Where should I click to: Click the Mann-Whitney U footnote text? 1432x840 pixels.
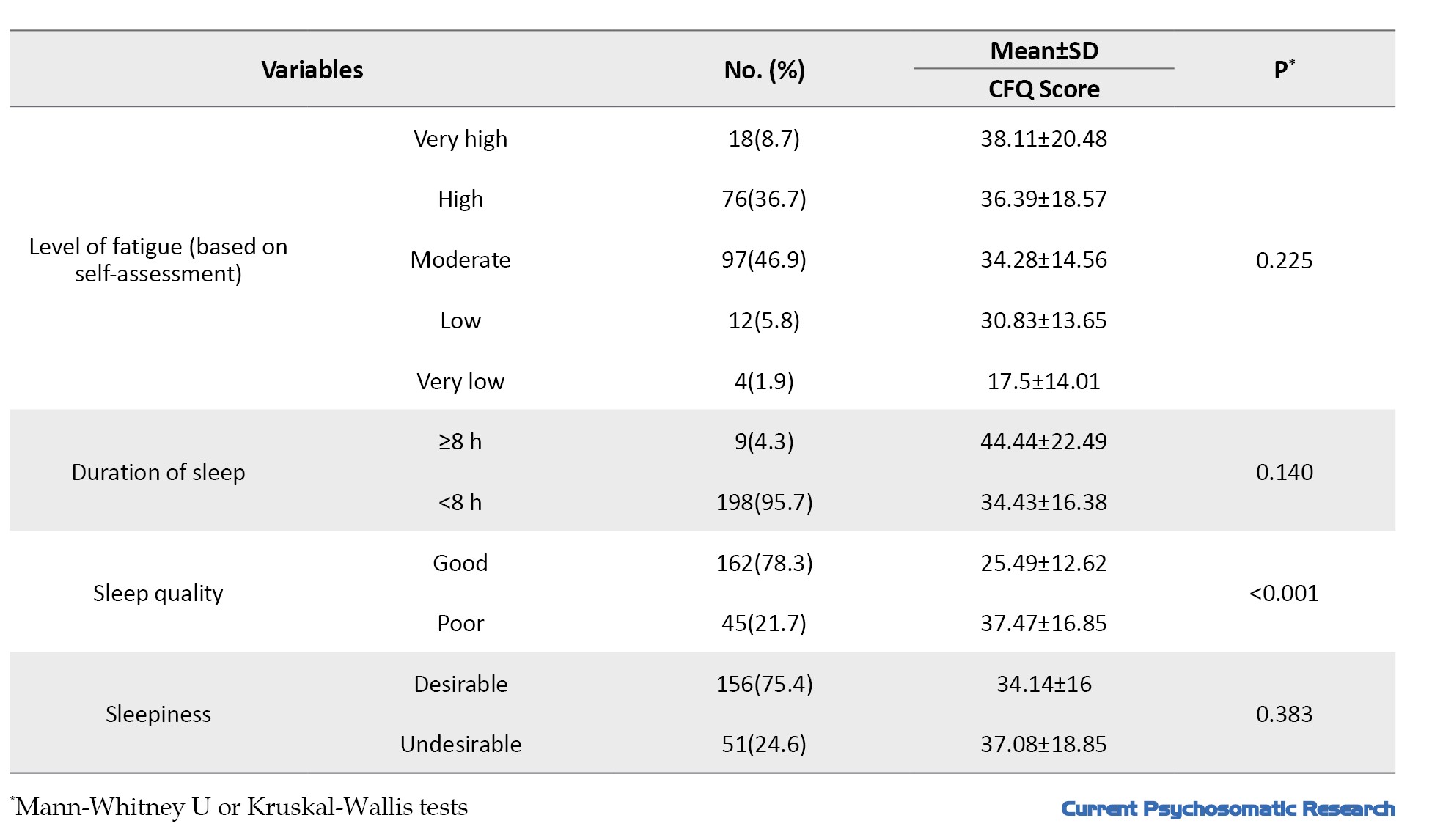coord(241,808)
